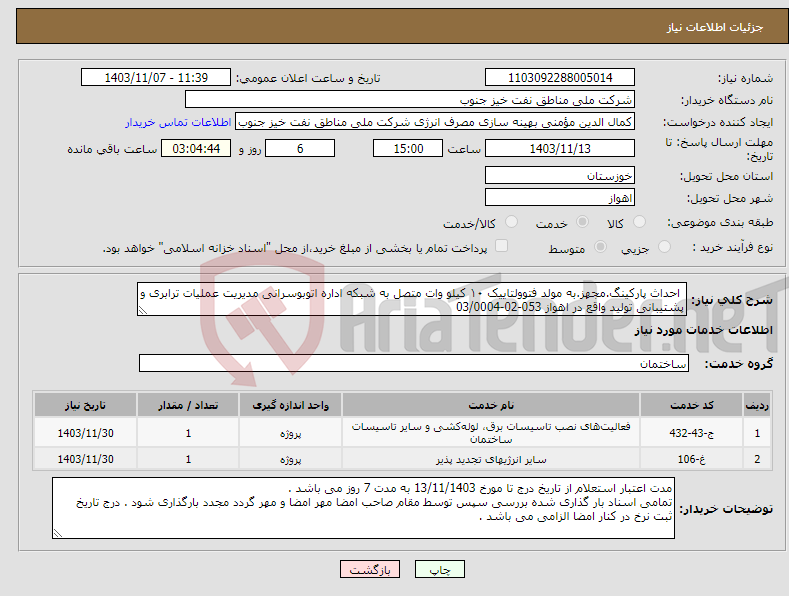Select the جزیی purchase type radio
789x596 pixels.
[x=664, y=247]
